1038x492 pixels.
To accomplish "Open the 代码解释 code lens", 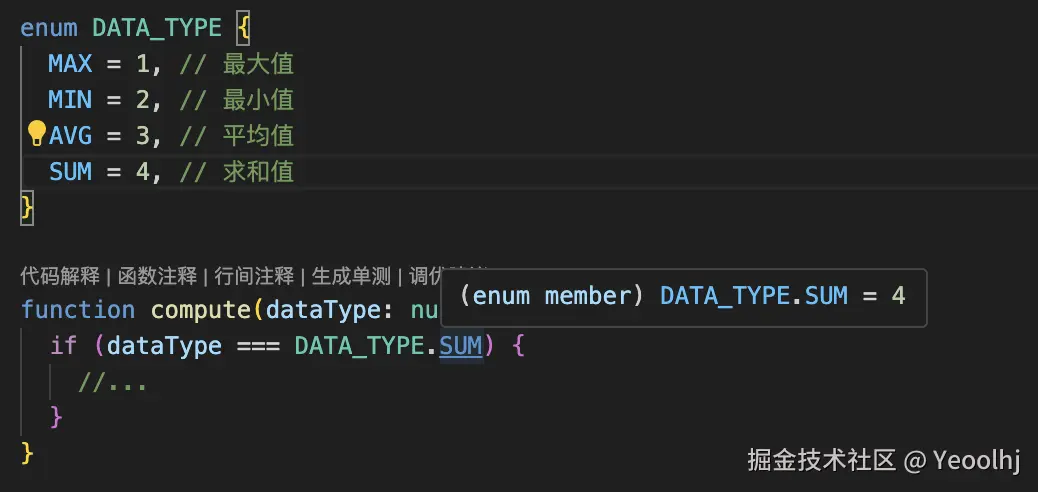I will click(x=60, y=276).
